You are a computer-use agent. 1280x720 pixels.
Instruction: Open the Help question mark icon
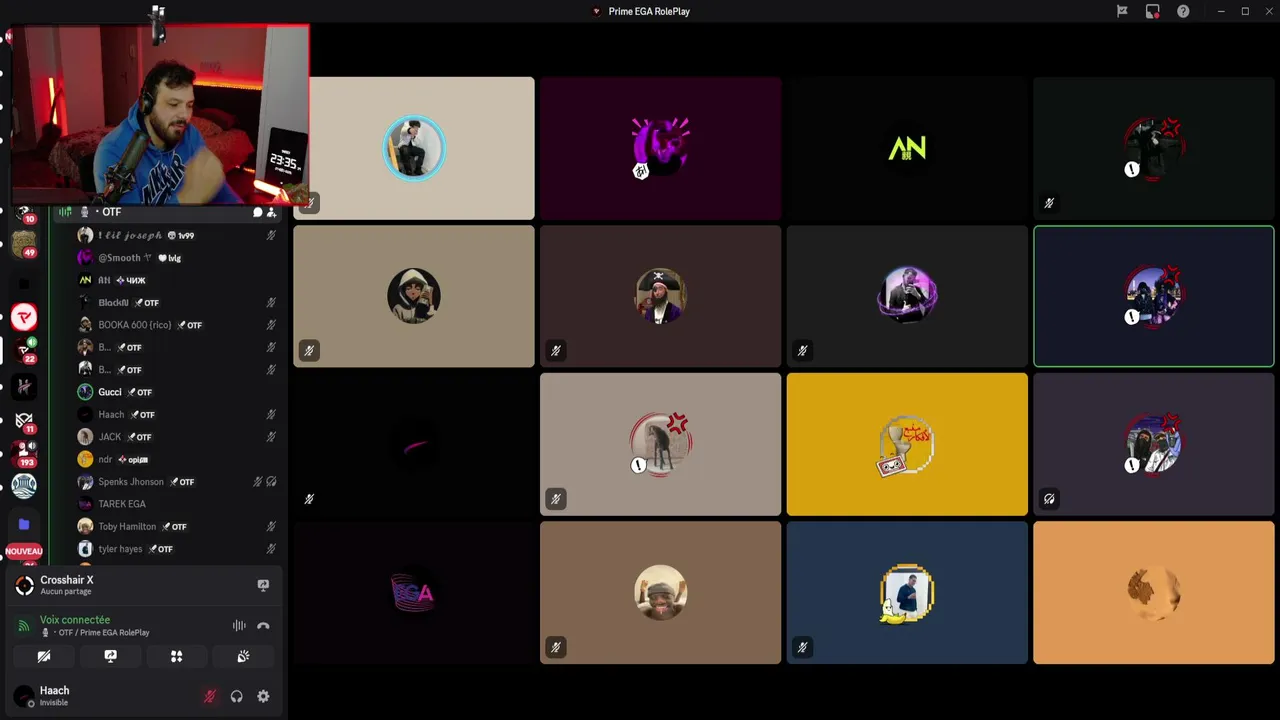point(1183,11)
